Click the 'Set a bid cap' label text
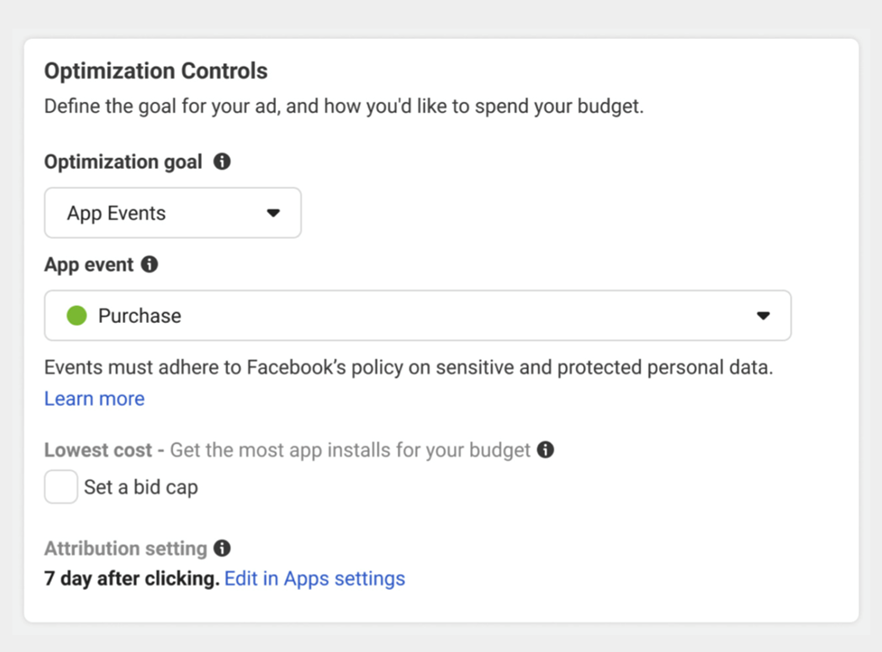The width and height of the screenshot is (882, 652). click(141, 487)
